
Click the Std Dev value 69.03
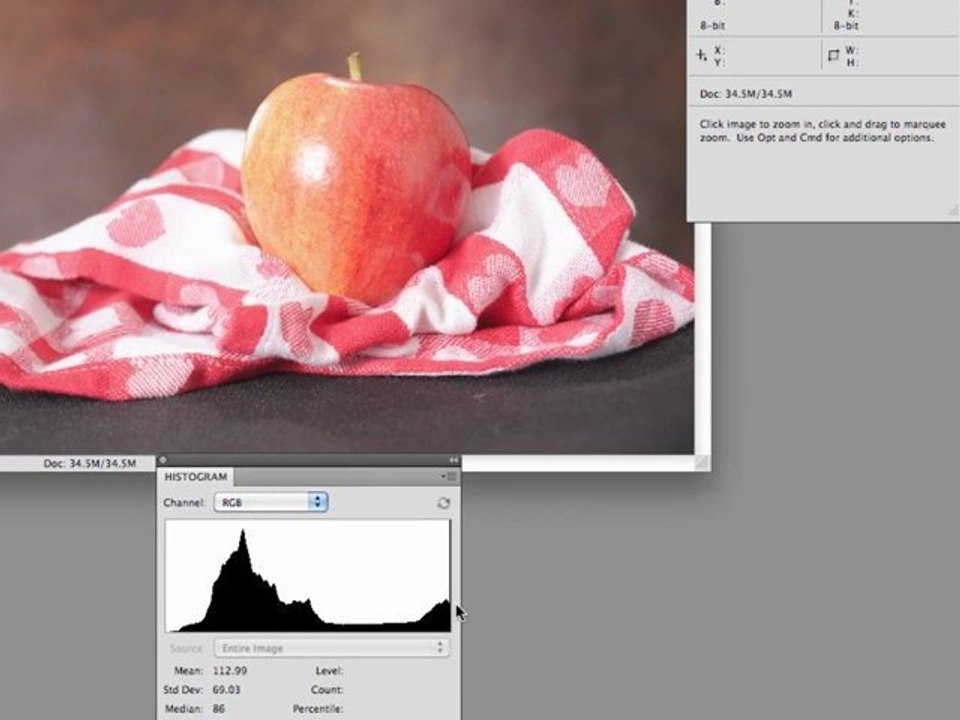(227, 689)
